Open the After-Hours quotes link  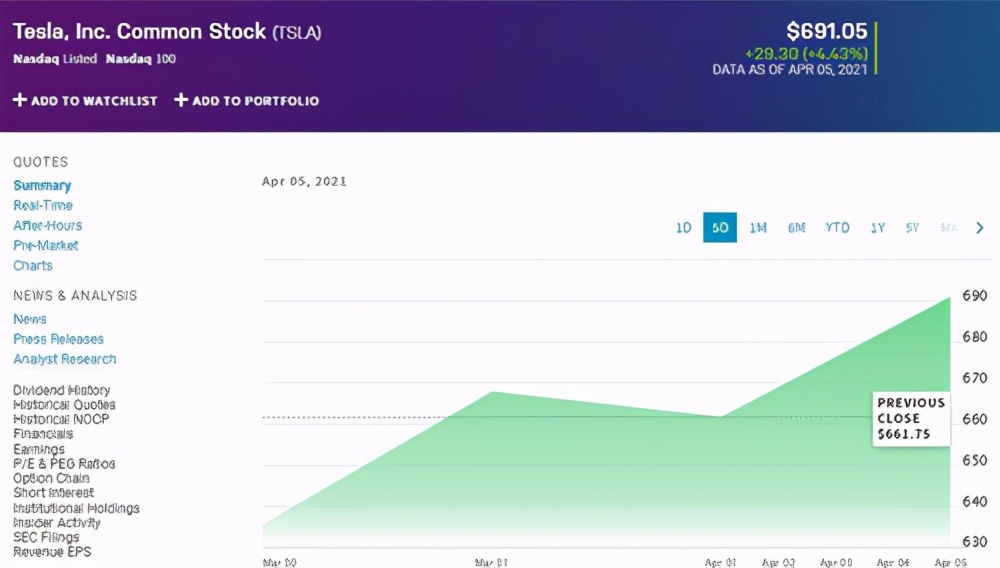[47, 225]
